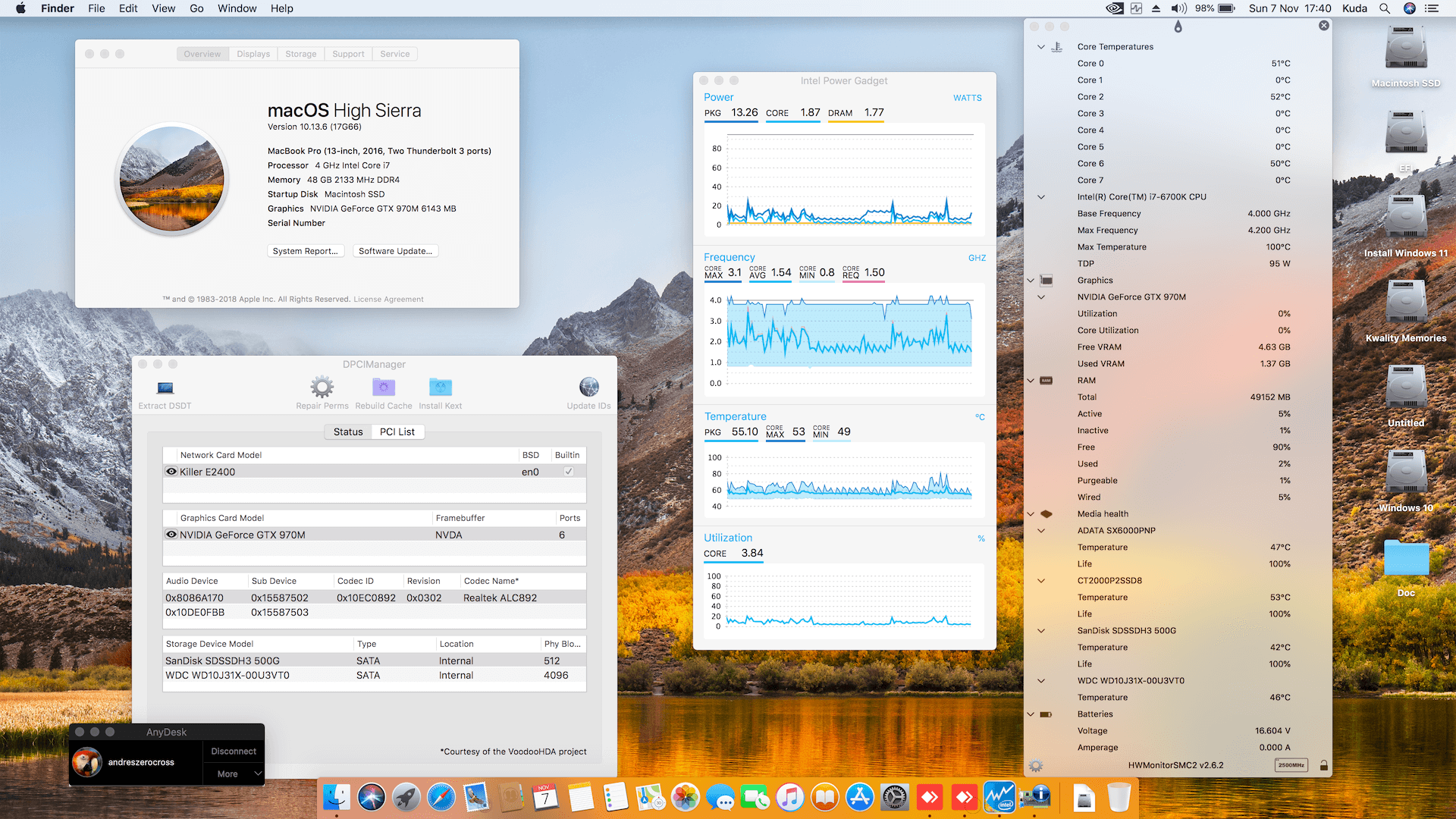This screenshot has width=1456, height=819.
Task: Select the Status tab in DPCIManager
Action: click(348, 431)
